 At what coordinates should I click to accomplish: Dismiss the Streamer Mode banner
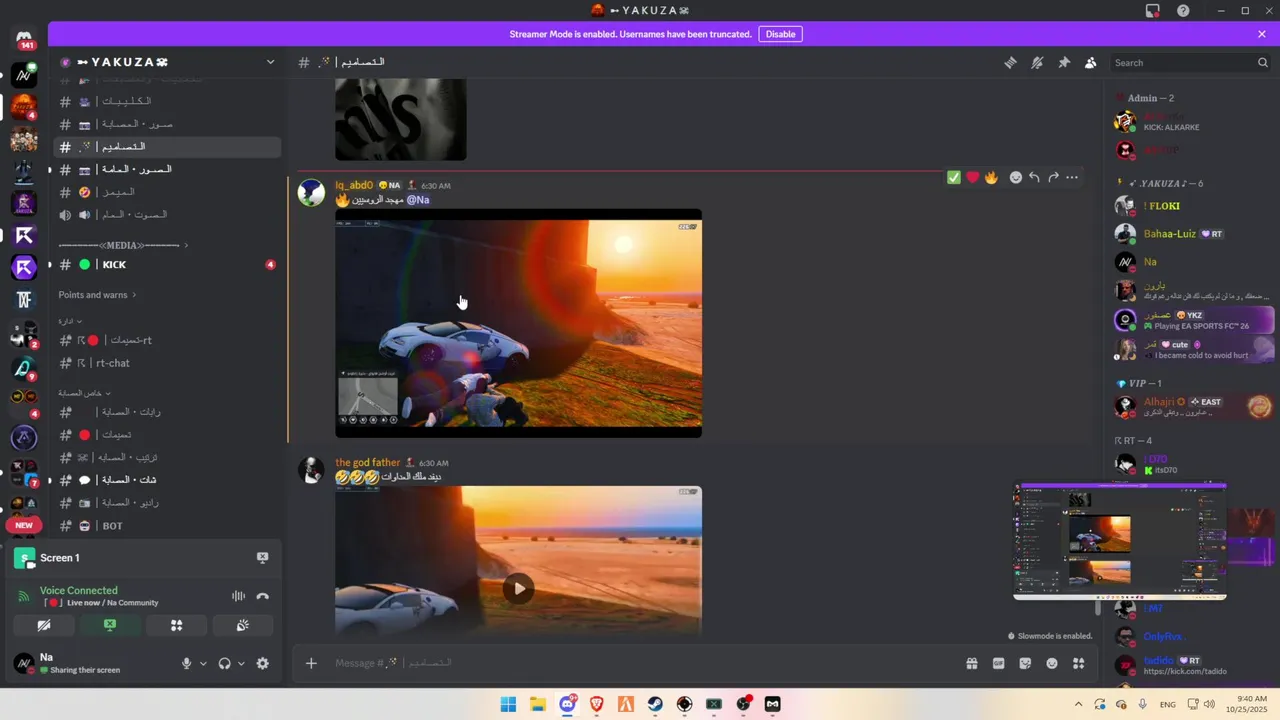point(1262,34)
